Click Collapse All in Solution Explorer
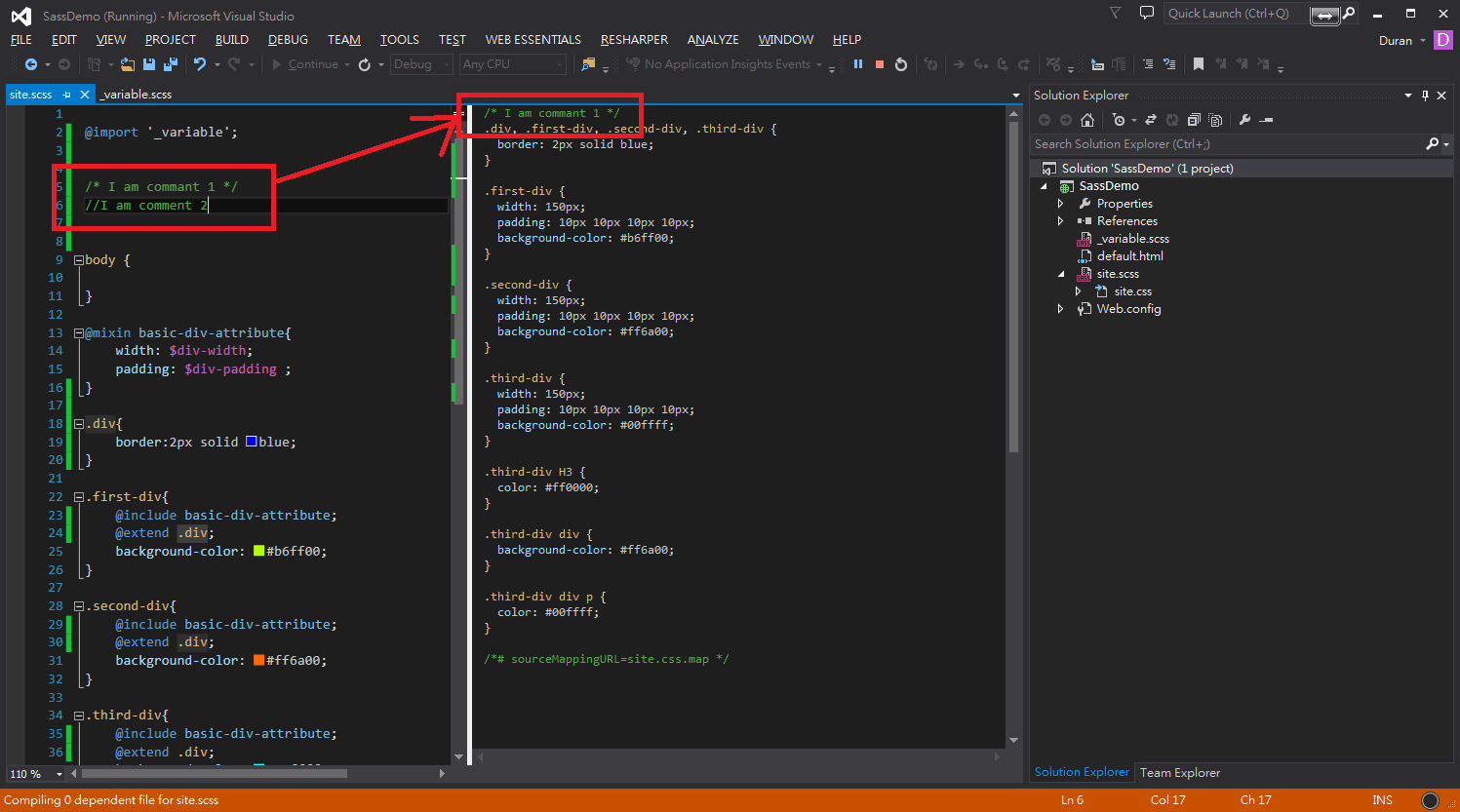The height and width of the screenshot is (812, 1460). 1193,120
